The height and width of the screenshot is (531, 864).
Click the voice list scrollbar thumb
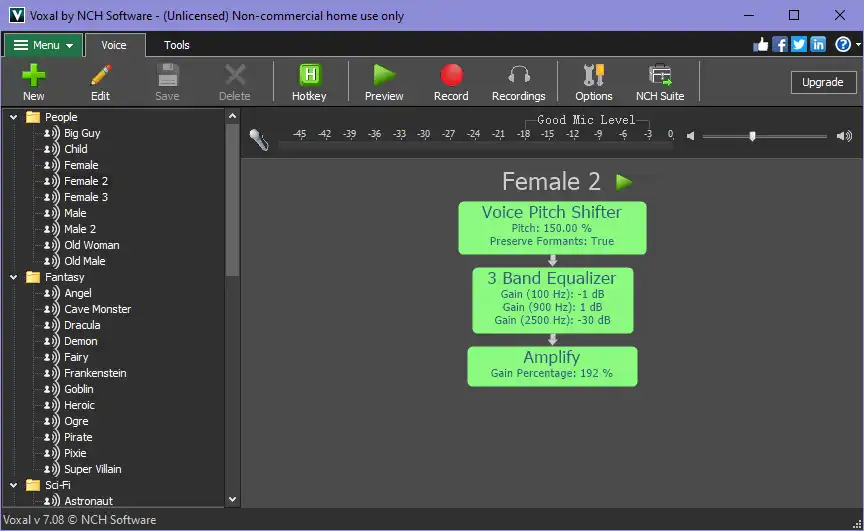point(233,199)
